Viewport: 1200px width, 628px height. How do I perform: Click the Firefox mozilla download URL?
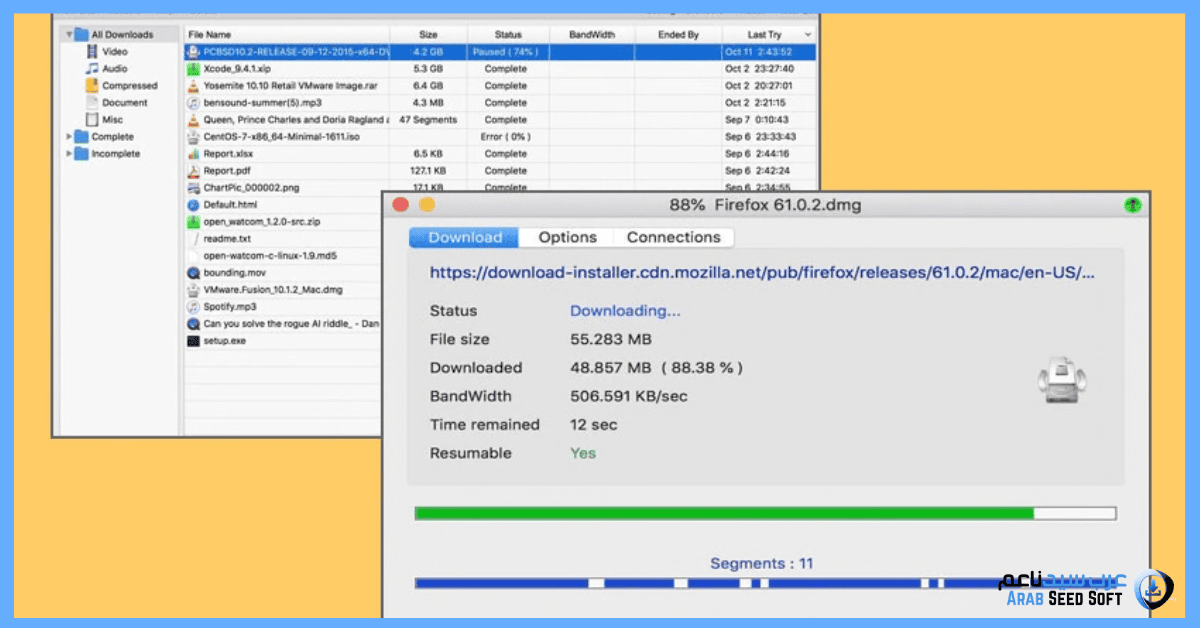pyautogui.click(x=762, y=272)
